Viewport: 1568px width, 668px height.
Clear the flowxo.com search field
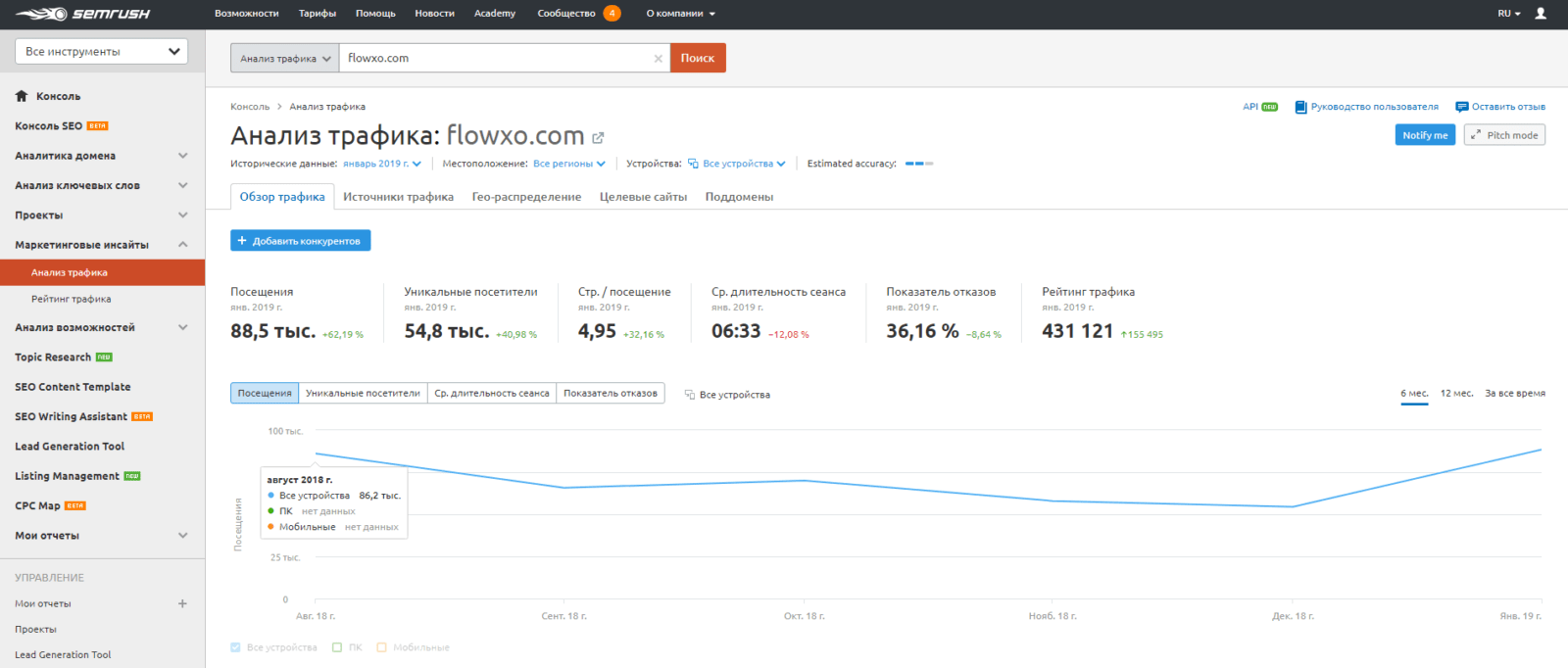[658, 59]
